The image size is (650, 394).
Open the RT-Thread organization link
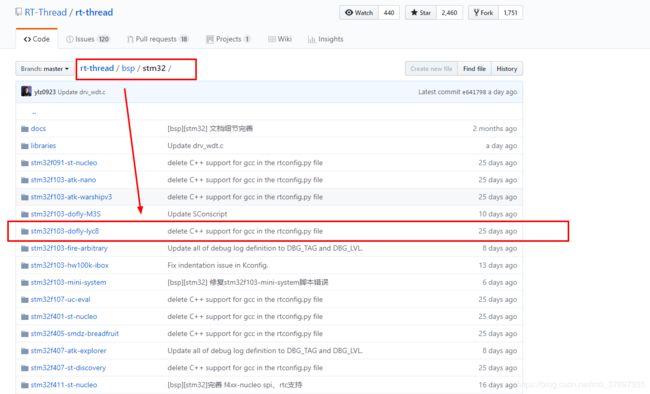pos(45,12)
